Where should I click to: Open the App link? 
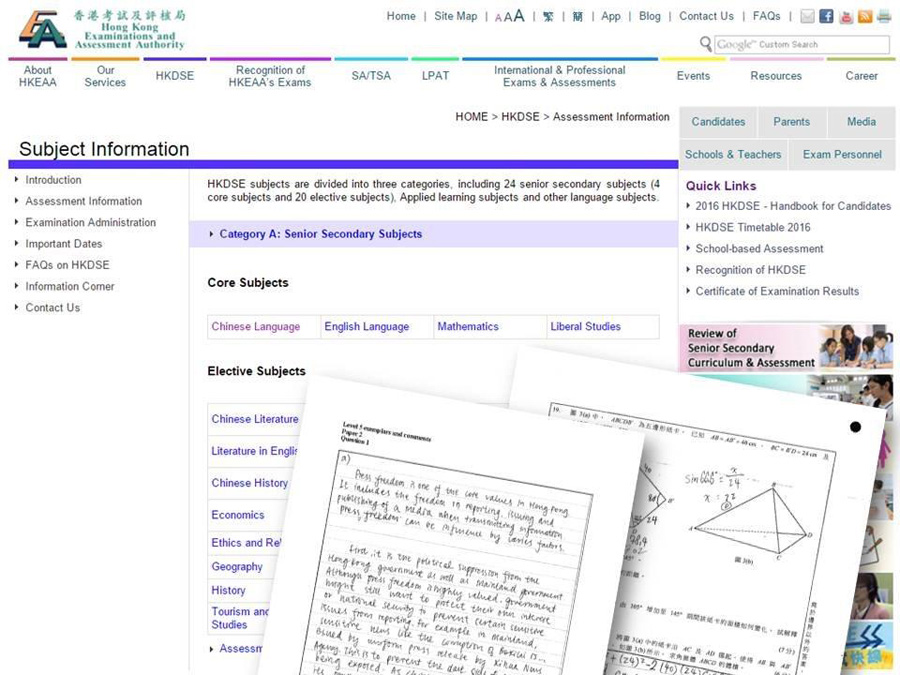click(x=611, y=16)
